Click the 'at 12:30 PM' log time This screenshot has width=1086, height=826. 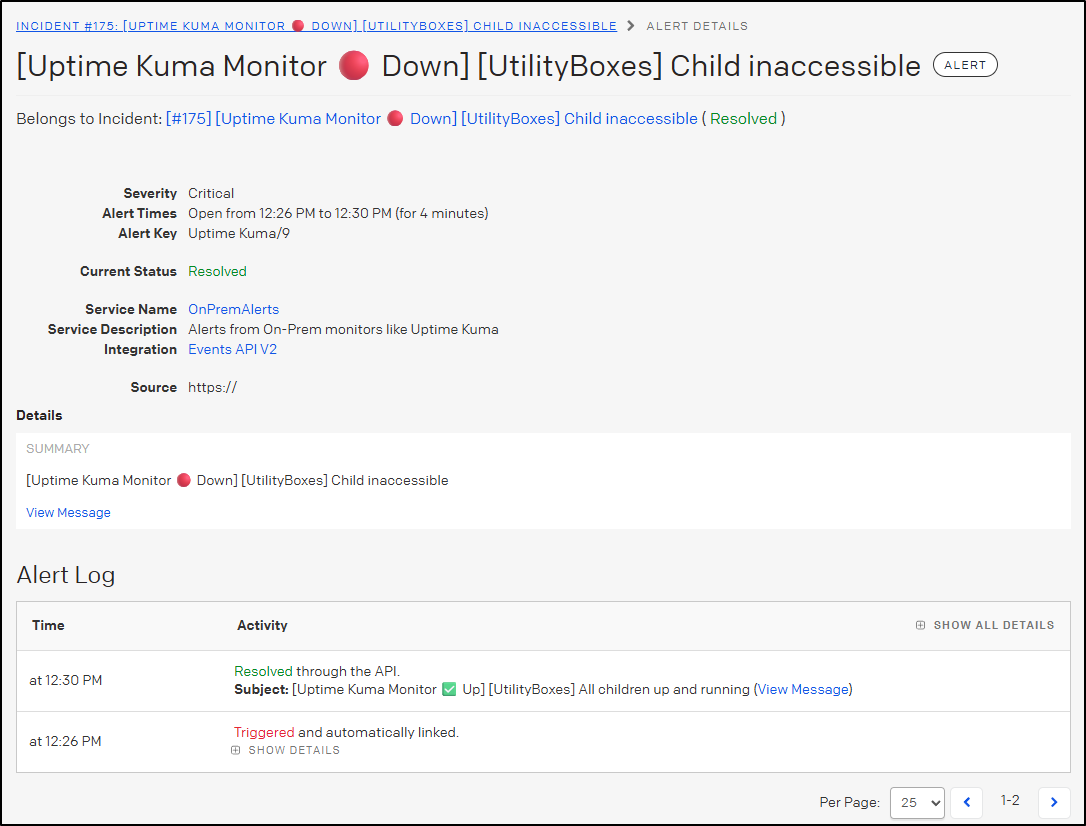coord(66,681)
